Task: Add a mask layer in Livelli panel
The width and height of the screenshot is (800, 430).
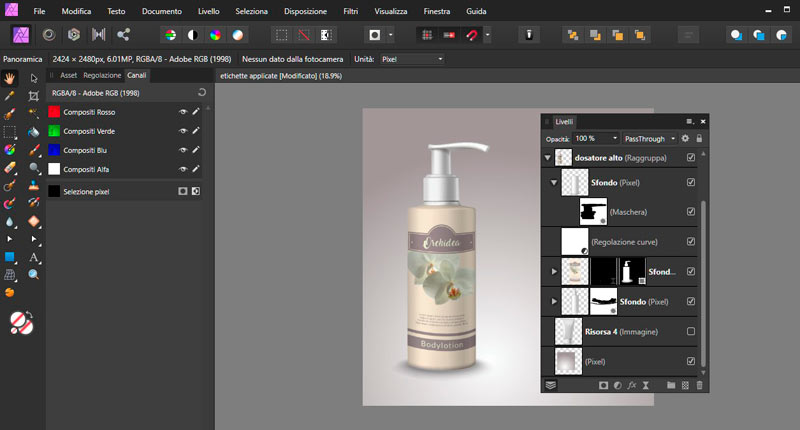Action: [x=604, y=386]
